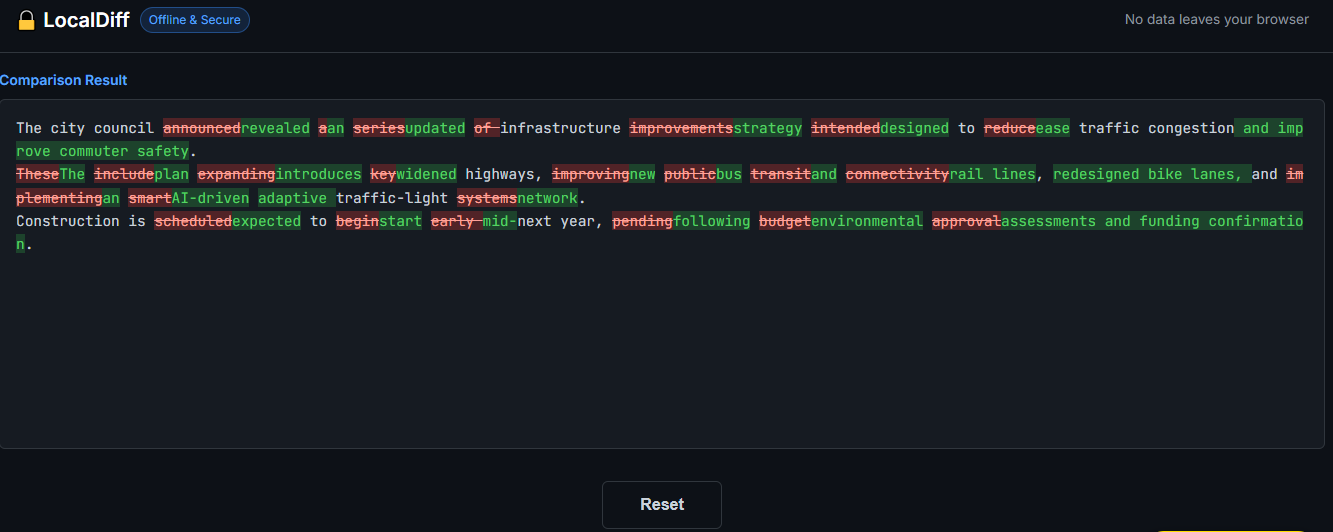This screenshot has width=1333, height=532.
Task: Click the added word 'funding'
Action: (x=1170, y=220)
